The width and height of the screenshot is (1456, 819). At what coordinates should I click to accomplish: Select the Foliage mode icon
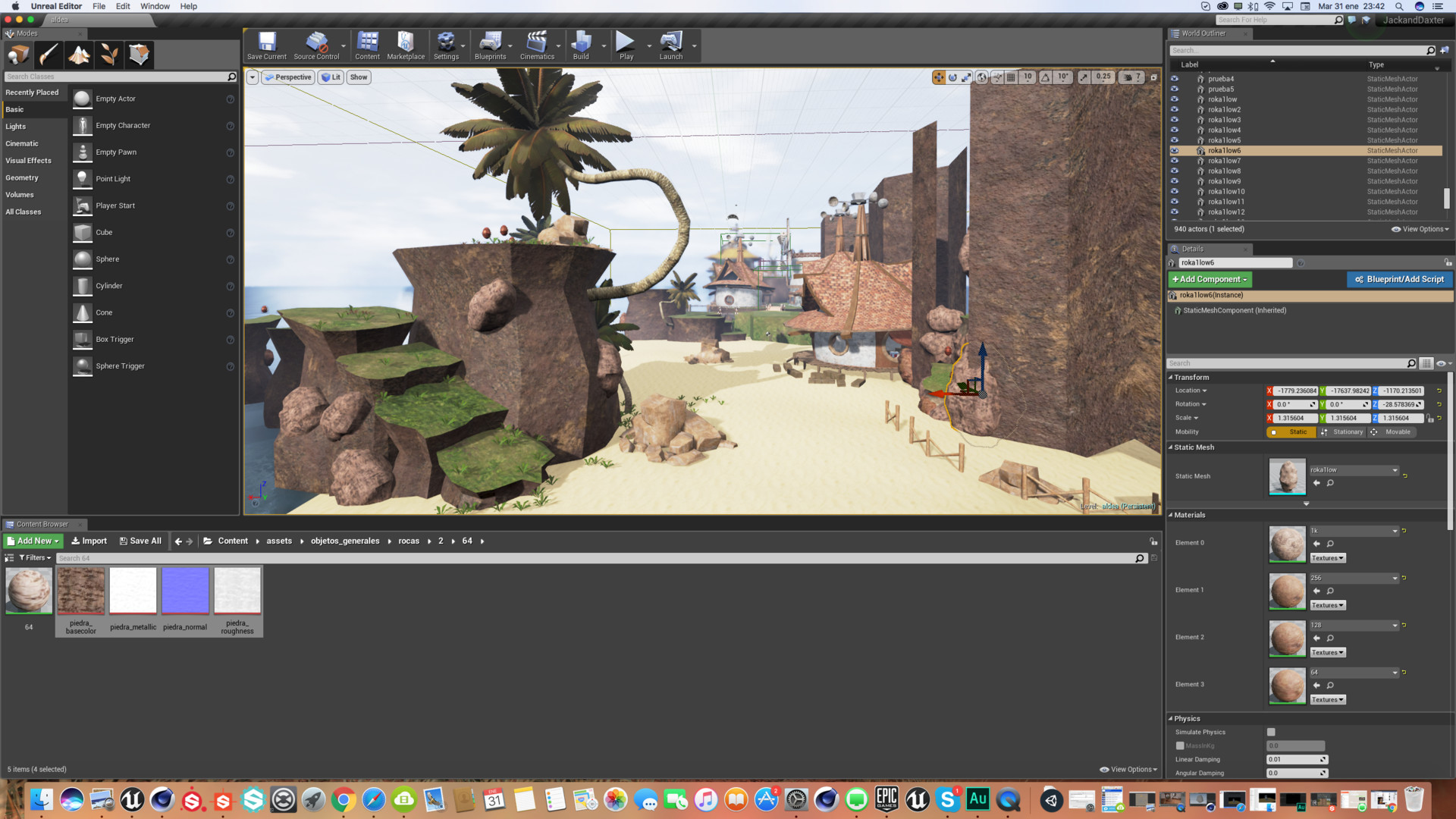109,55
